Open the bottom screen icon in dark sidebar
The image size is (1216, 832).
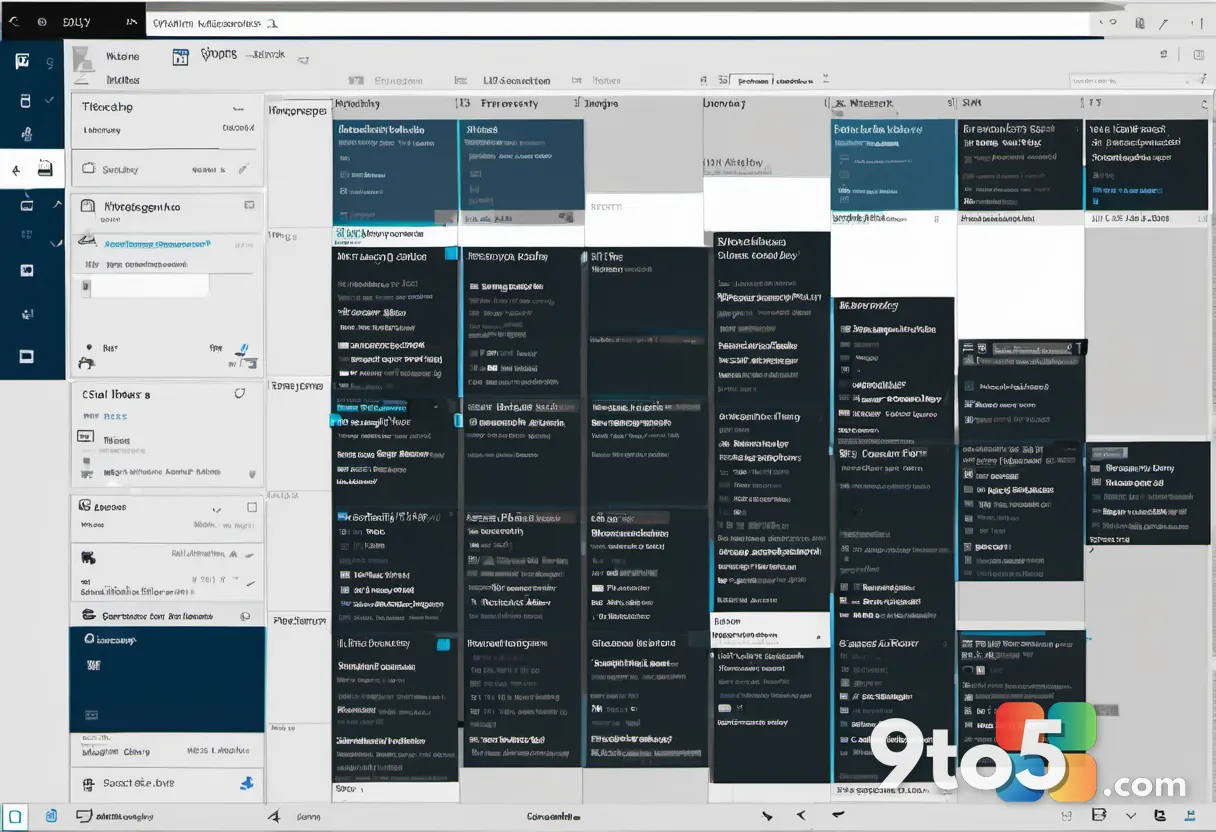[27, 356]
